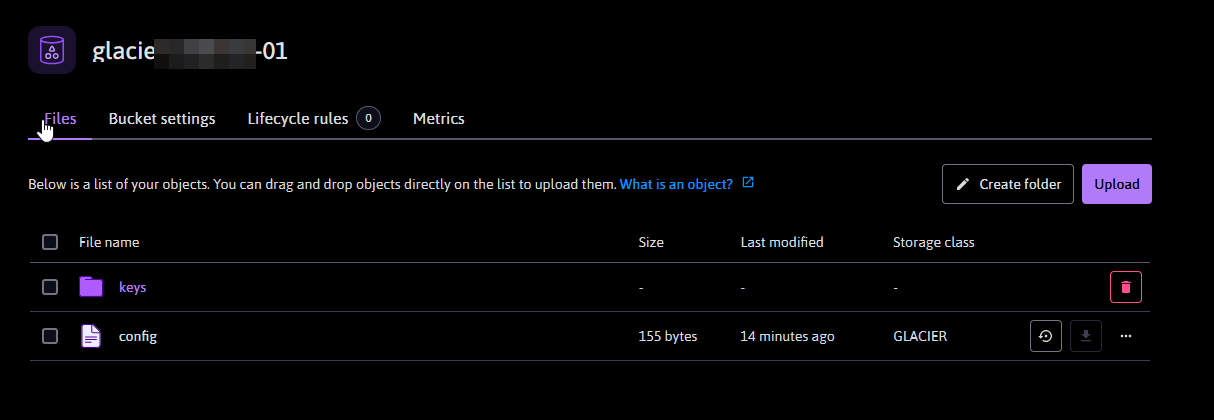Check the config file checkbox

[50, 336]
